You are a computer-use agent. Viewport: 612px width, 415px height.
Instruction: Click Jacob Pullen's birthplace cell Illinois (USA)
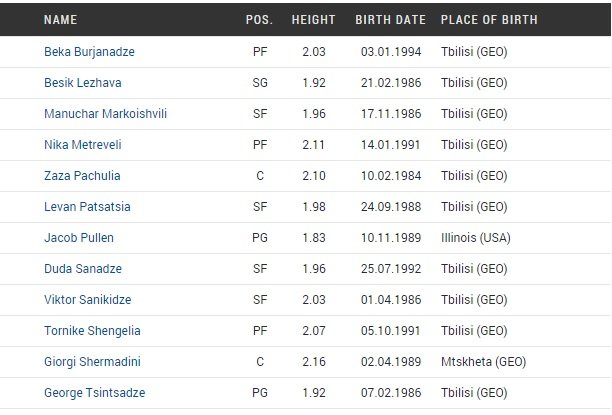click(476, 238)
